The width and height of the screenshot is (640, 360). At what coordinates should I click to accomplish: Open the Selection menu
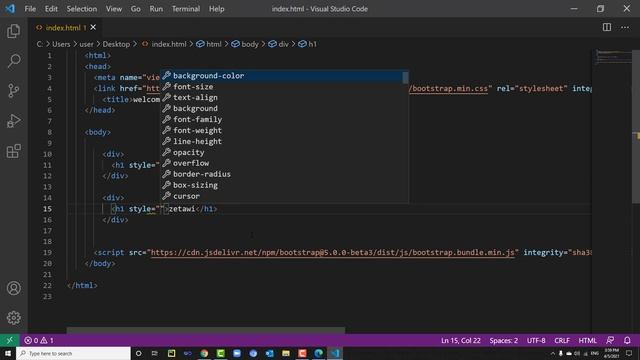82,9
